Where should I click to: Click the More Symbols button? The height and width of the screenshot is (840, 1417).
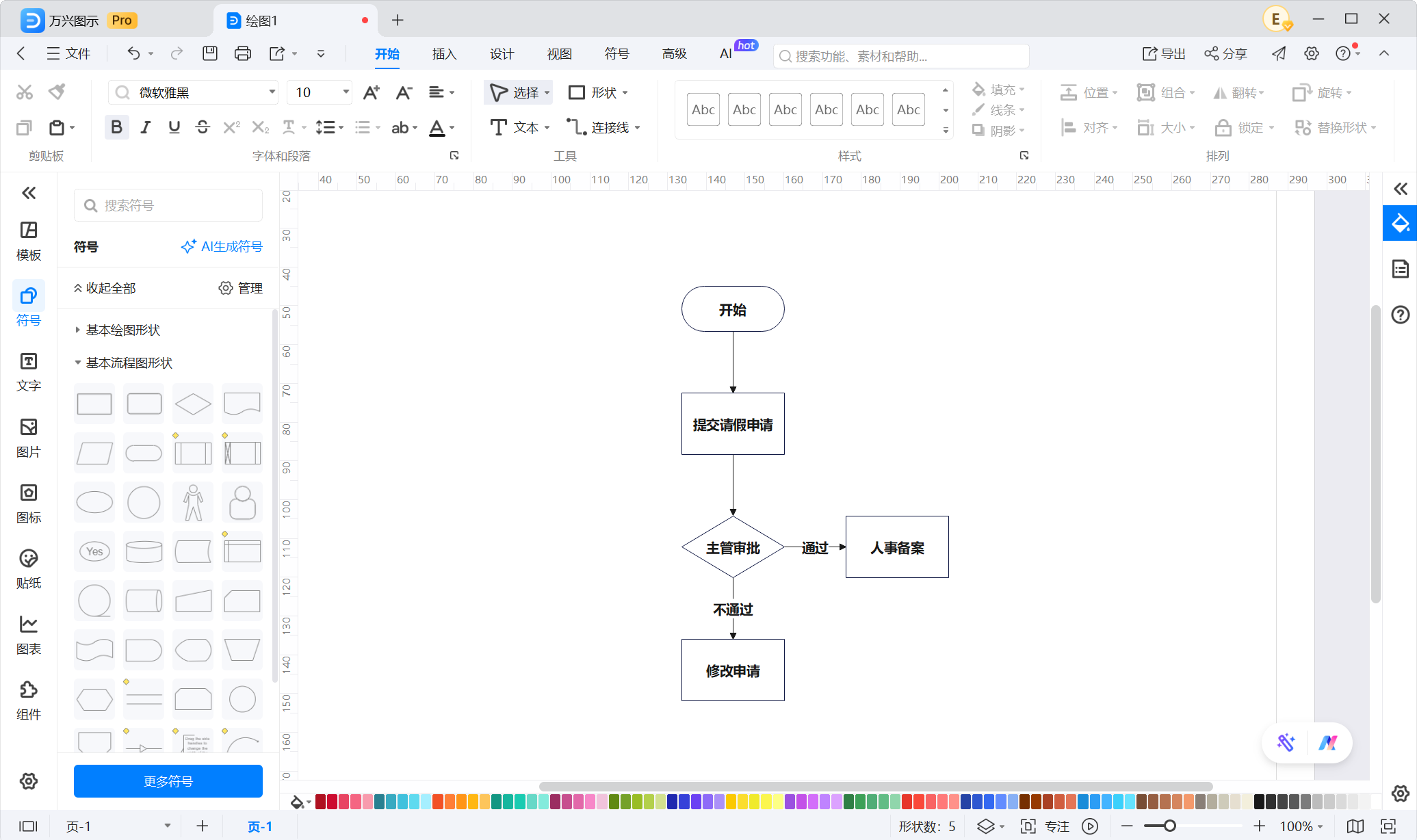point(168,781)
